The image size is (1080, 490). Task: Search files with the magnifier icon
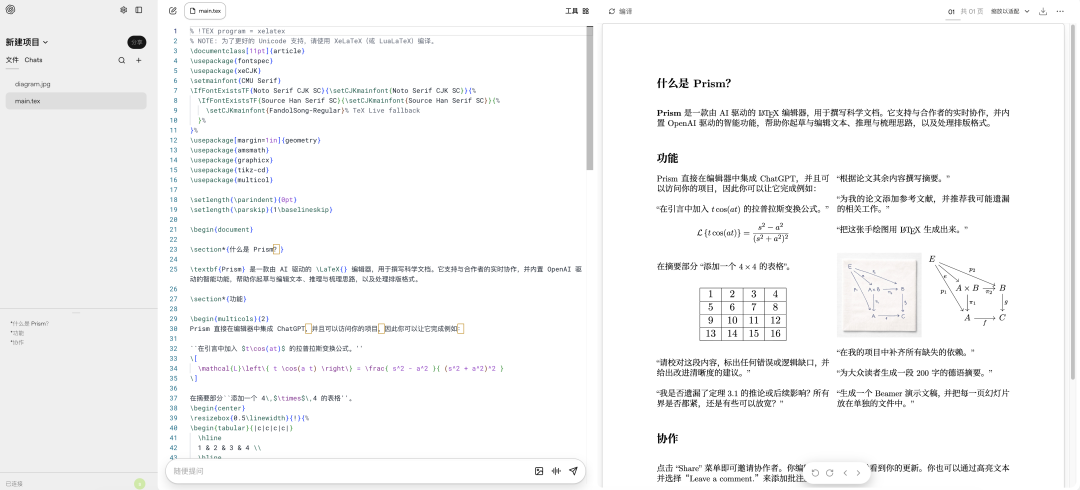[122, 61]
